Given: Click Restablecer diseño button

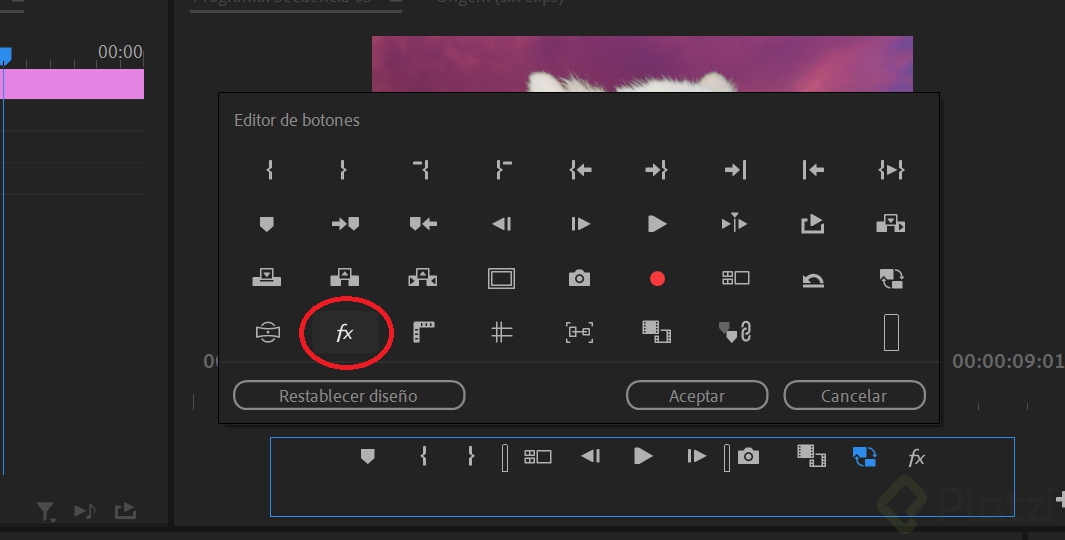Looking at the screenshot, I should [349, 395].
